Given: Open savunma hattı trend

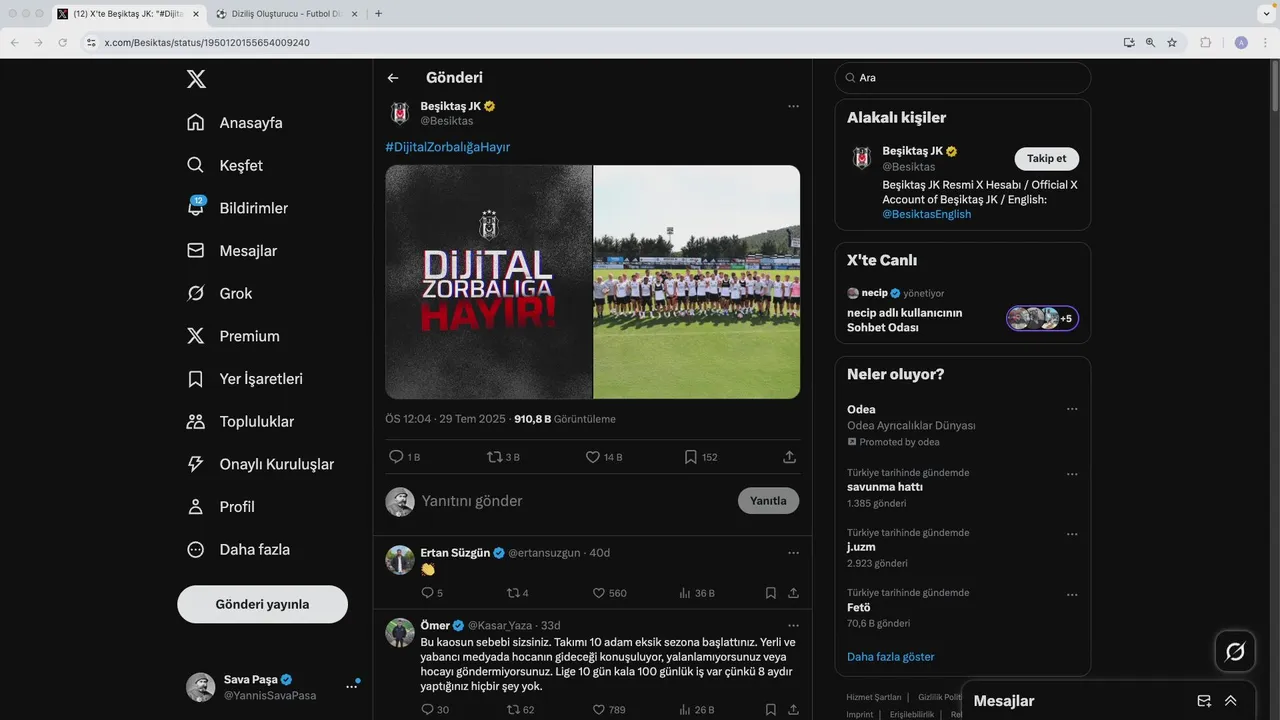Looking at the screenshot, I should (885, 487).
